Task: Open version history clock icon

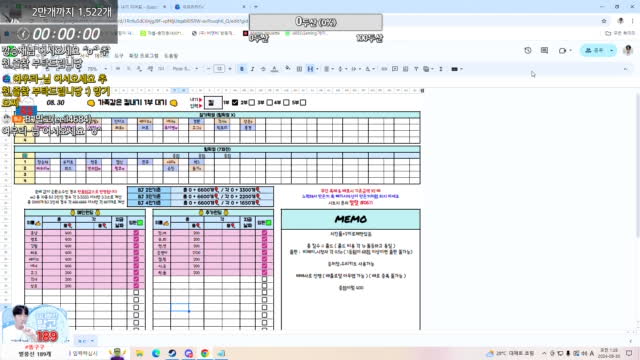Action: [x=528, y=50]
